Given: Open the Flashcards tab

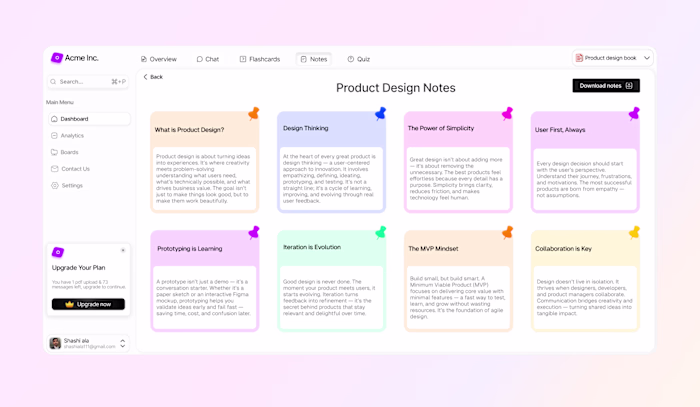Looking at the screenshot, I should [x=260, y=59].
